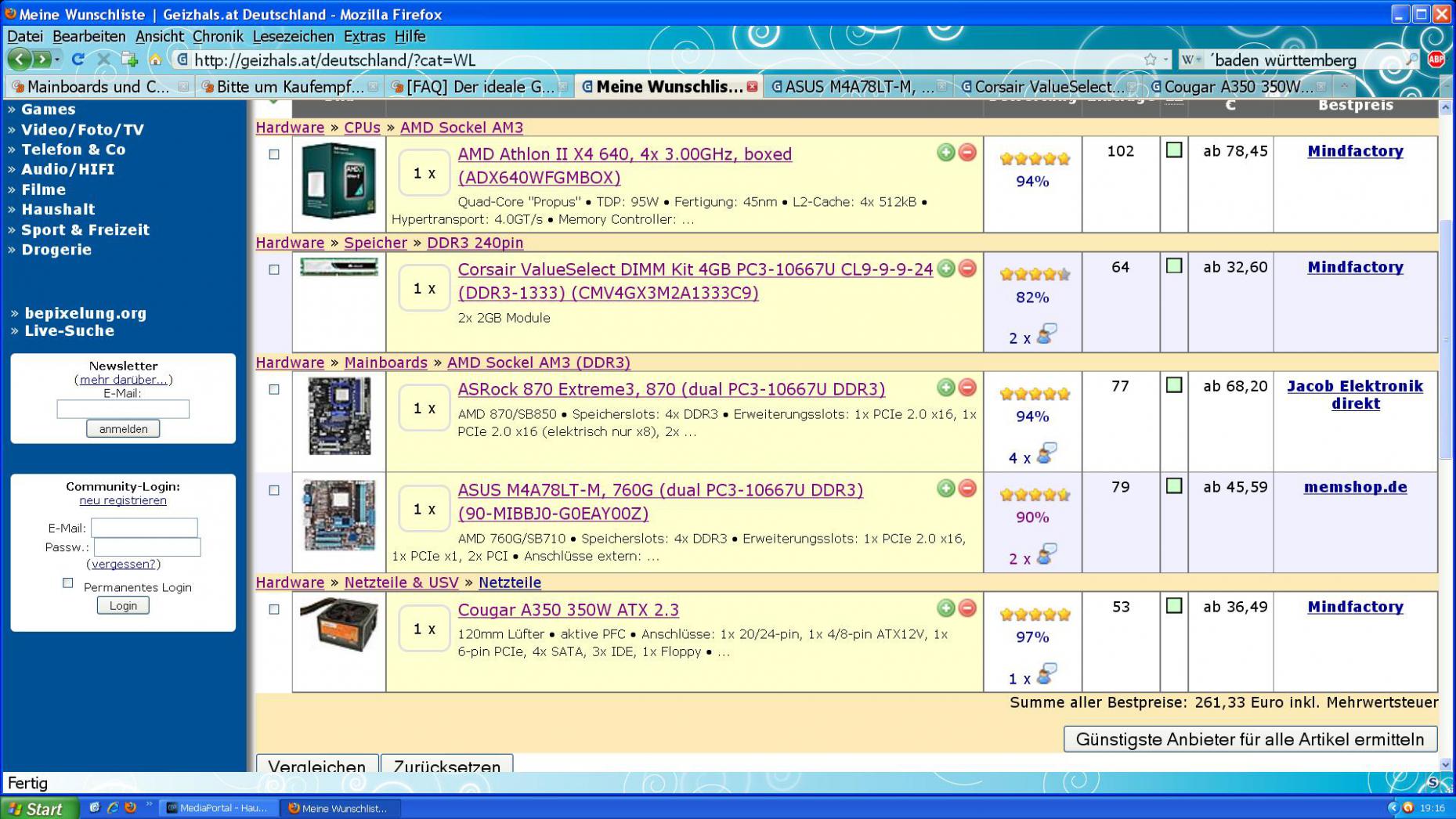Tick the select checkbox for ASRock 870 Extreme3

coord(274,389)
